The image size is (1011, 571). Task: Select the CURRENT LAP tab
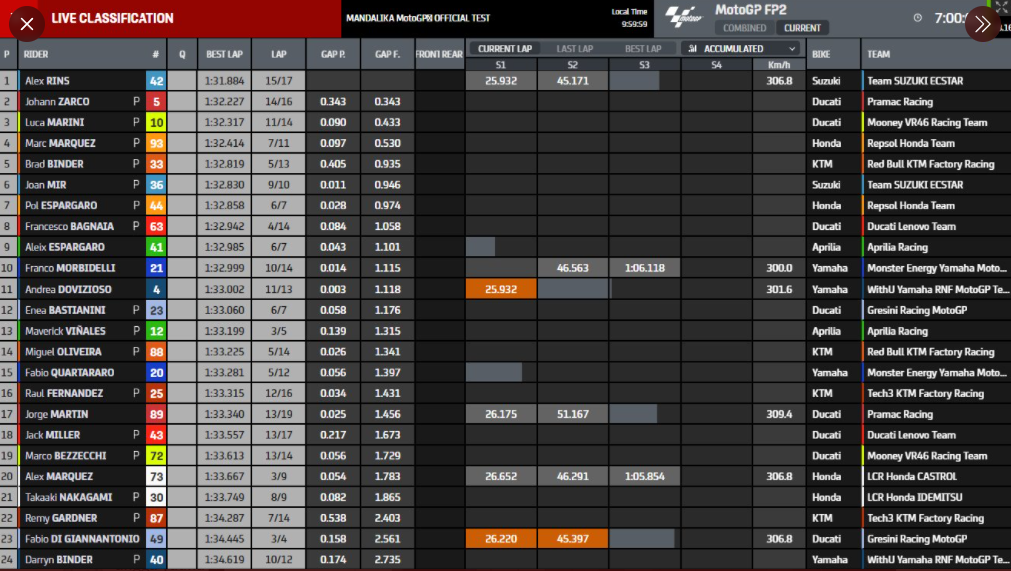click(505, 48)
